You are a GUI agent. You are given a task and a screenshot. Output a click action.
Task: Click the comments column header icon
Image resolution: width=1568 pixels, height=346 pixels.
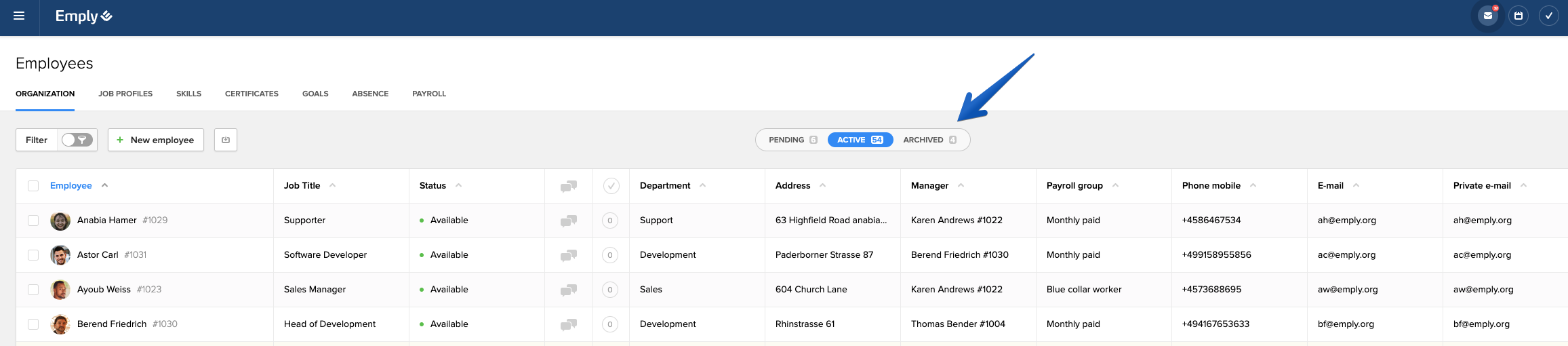568,186
